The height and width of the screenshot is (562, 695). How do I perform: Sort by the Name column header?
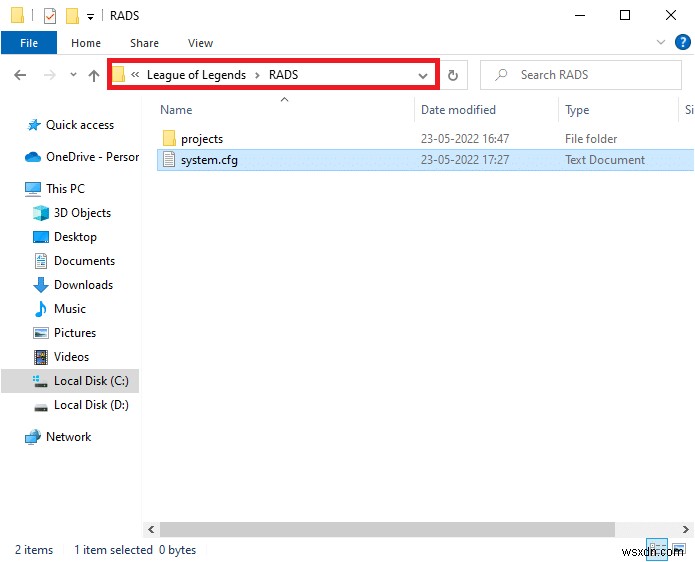click(176, 110)
